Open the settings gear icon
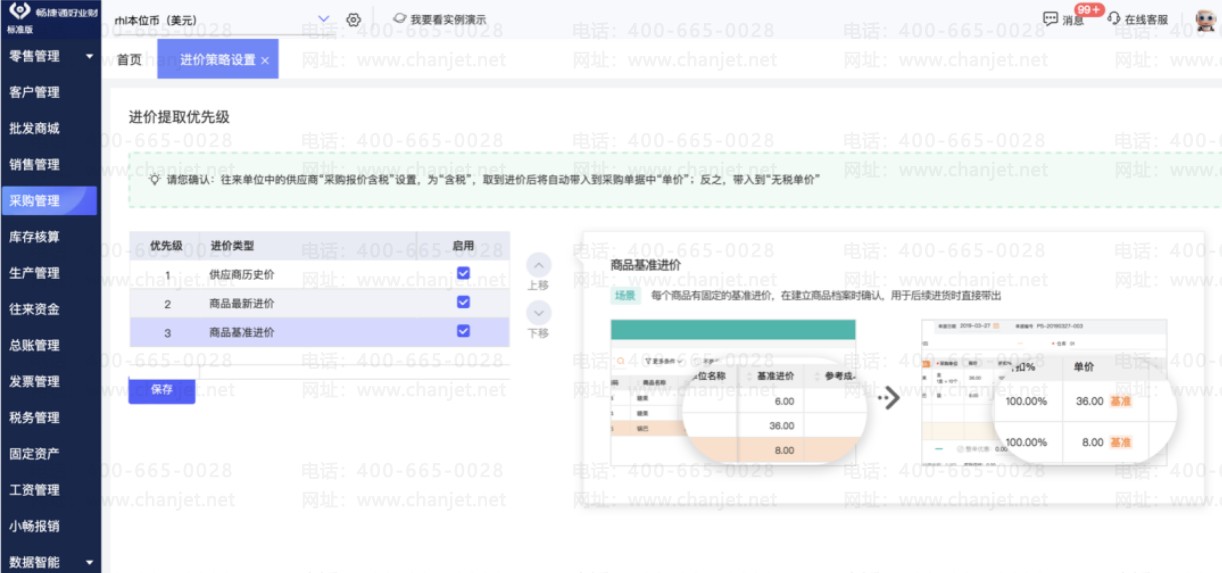 click(353, 19)
